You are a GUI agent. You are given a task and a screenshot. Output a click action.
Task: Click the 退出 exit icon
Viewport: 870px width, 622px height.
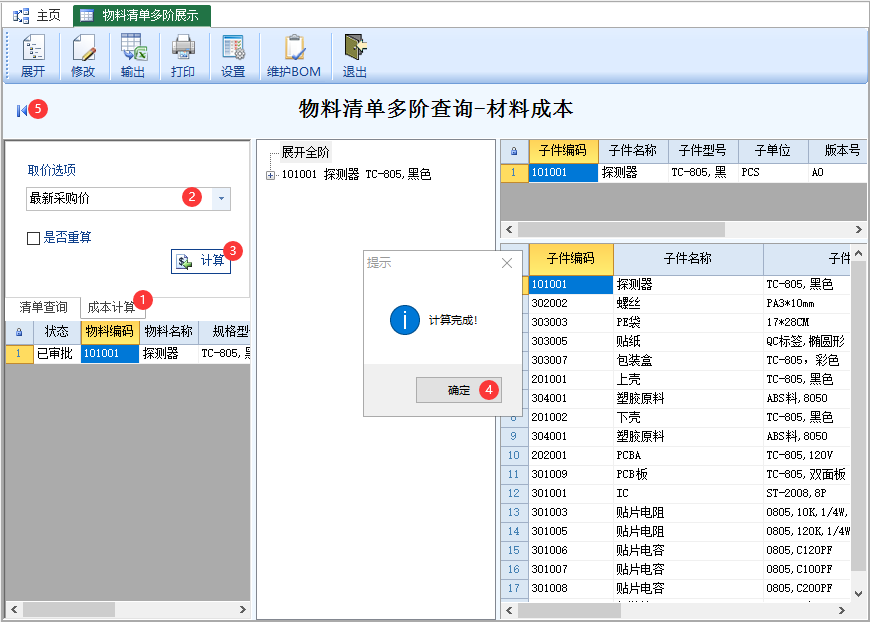pyautogui.click(x=355, y=55)
